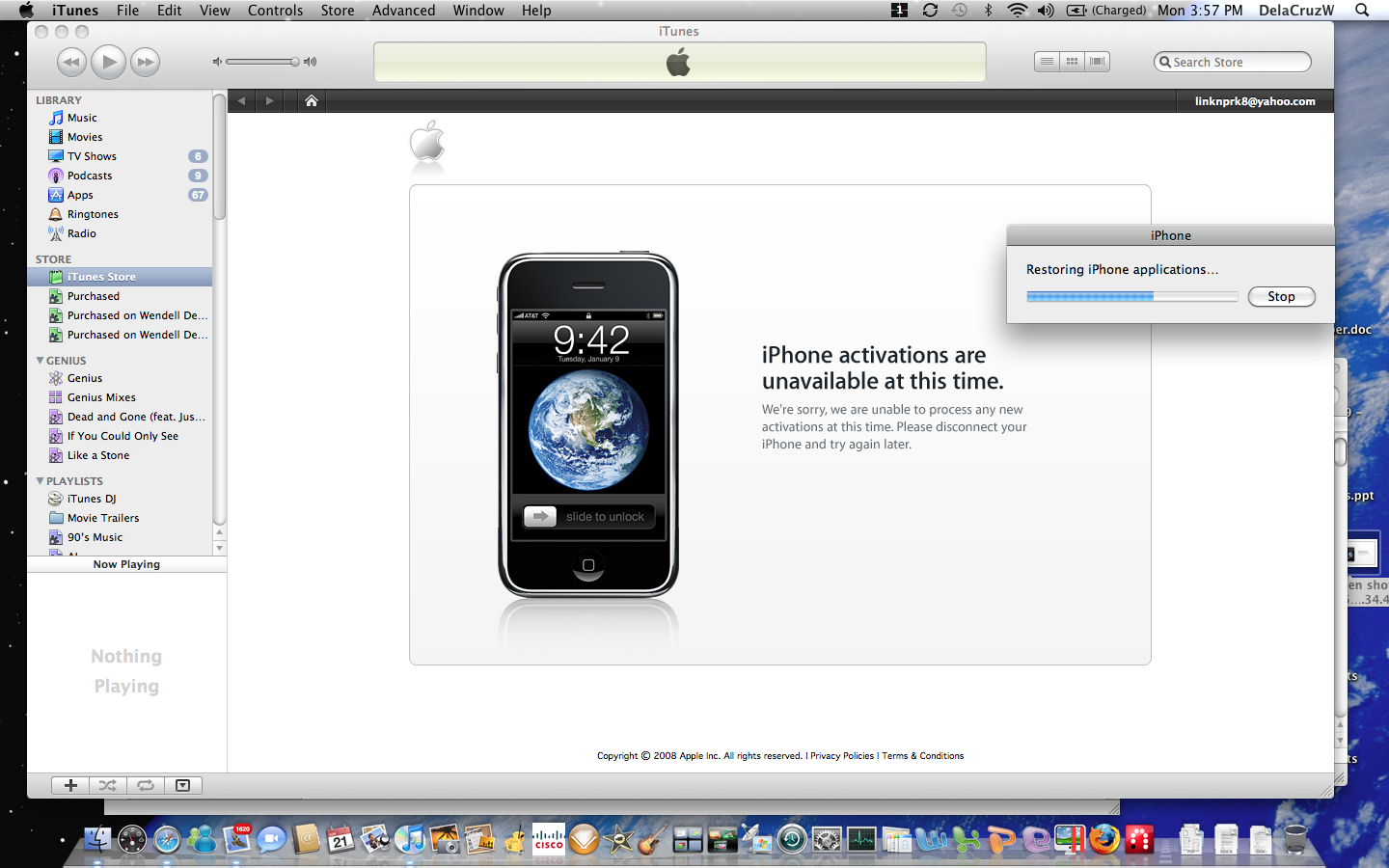1389x868 pixels.
Task: Click the fast-forward/next track button
Action: coord(145,62)
